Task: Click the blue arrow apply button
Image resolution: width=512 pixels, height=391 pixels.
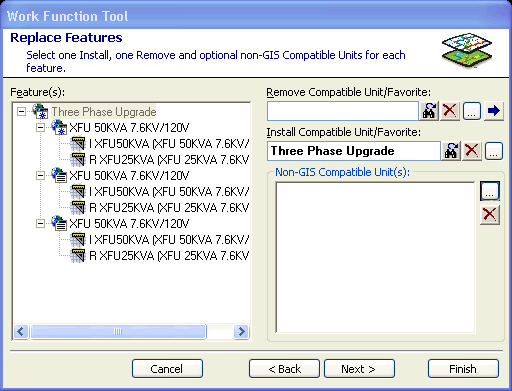Action: (493, 111)
